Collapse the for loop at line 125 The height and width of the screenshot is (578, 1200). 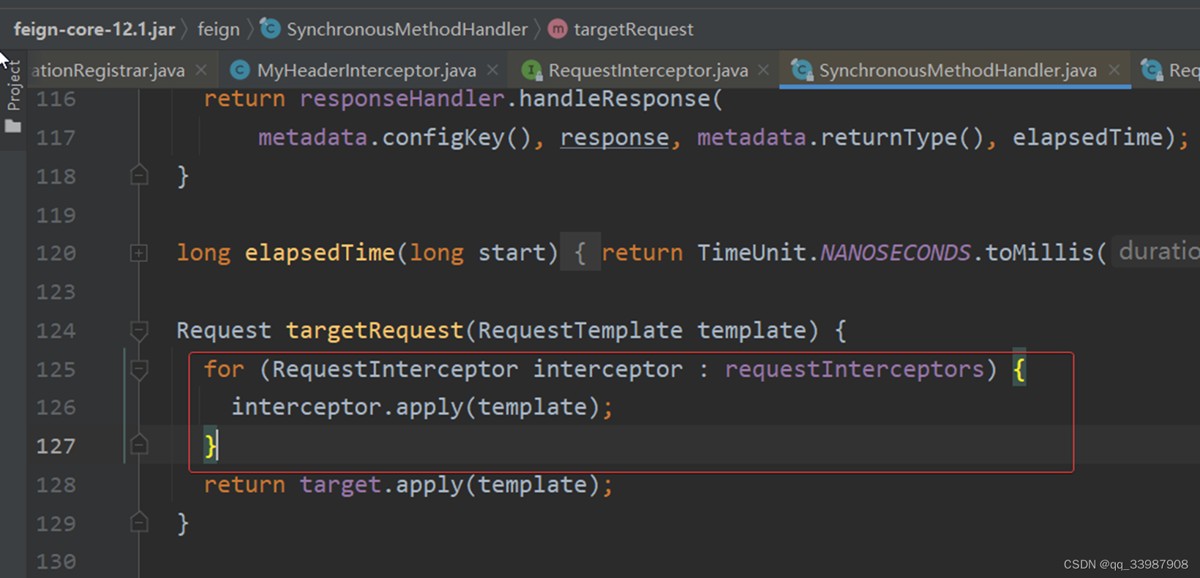coord(139,370)
